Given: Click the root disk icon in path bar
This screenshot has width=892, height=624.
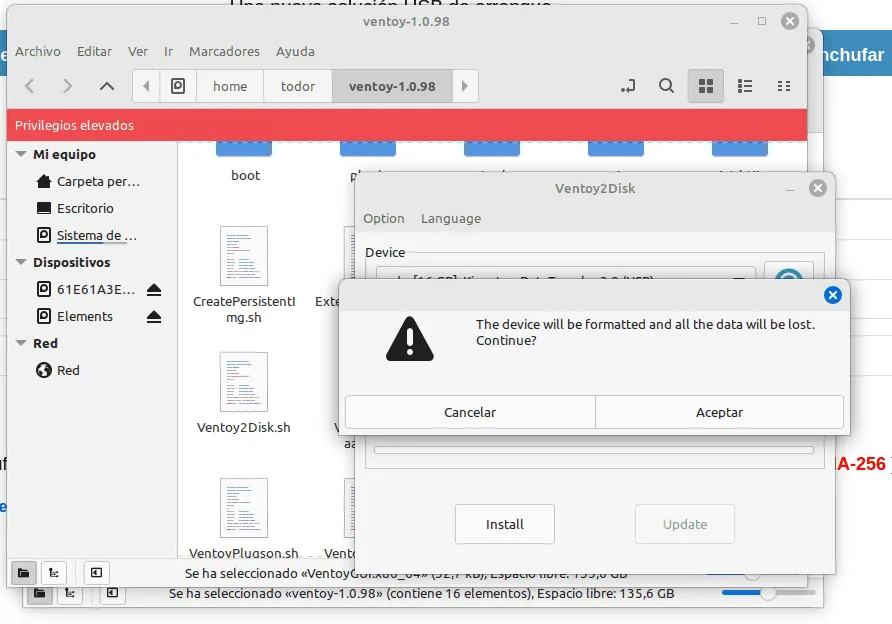Looking at the screenshot, I should 178,86.
